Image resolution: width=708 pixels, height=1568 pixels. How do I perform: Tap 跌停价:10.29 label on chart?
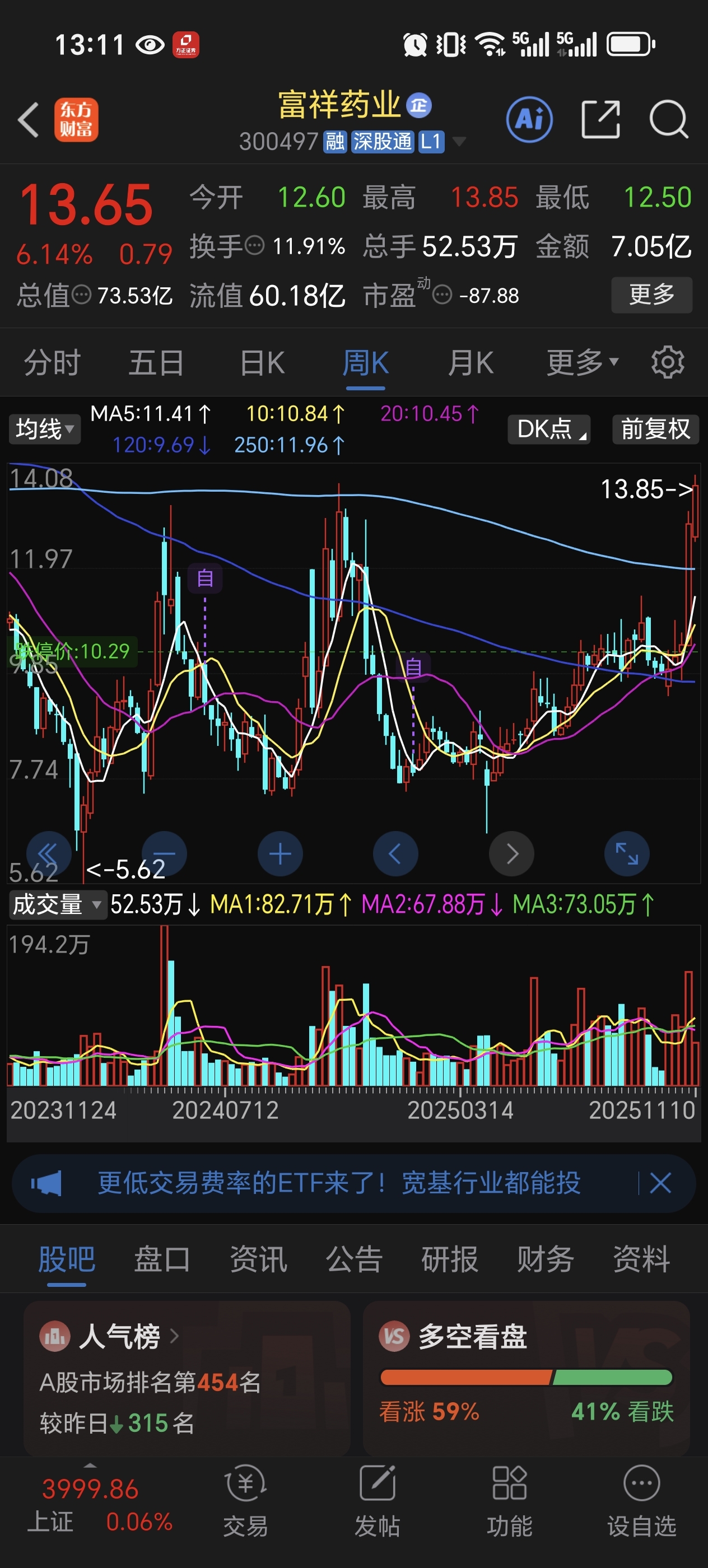click(x=72, y=651)
